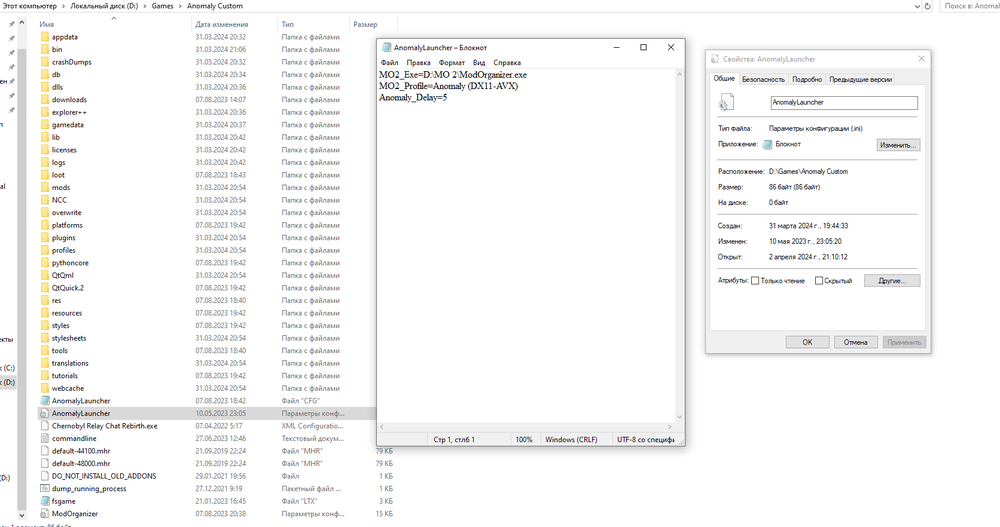Expand breadcrumb chevron after Этот компьютер
1000x527 pixels.
63,6
